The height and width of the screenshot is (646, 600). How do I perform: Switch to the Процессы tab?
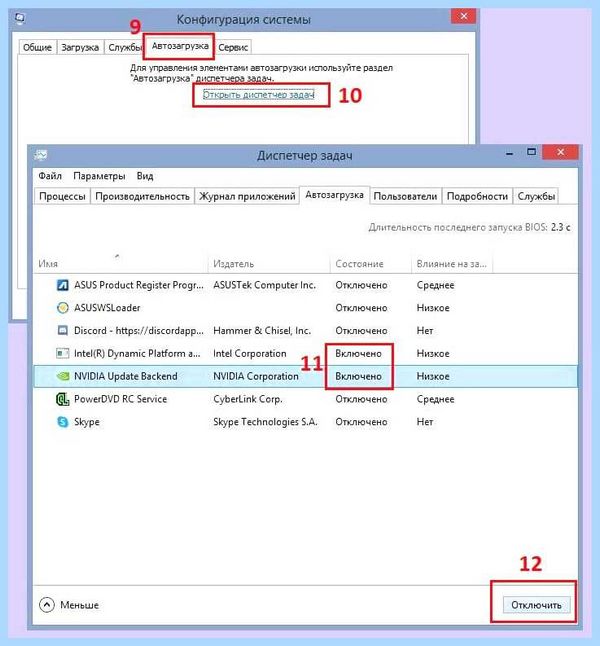click(x=62, y=196)
